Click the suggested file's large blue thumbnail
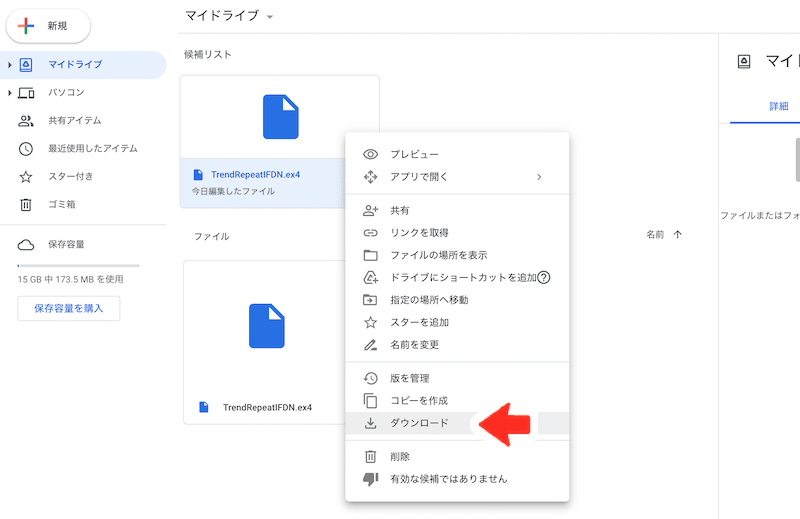The image size is (800, 519). click(x=281, y=117)
